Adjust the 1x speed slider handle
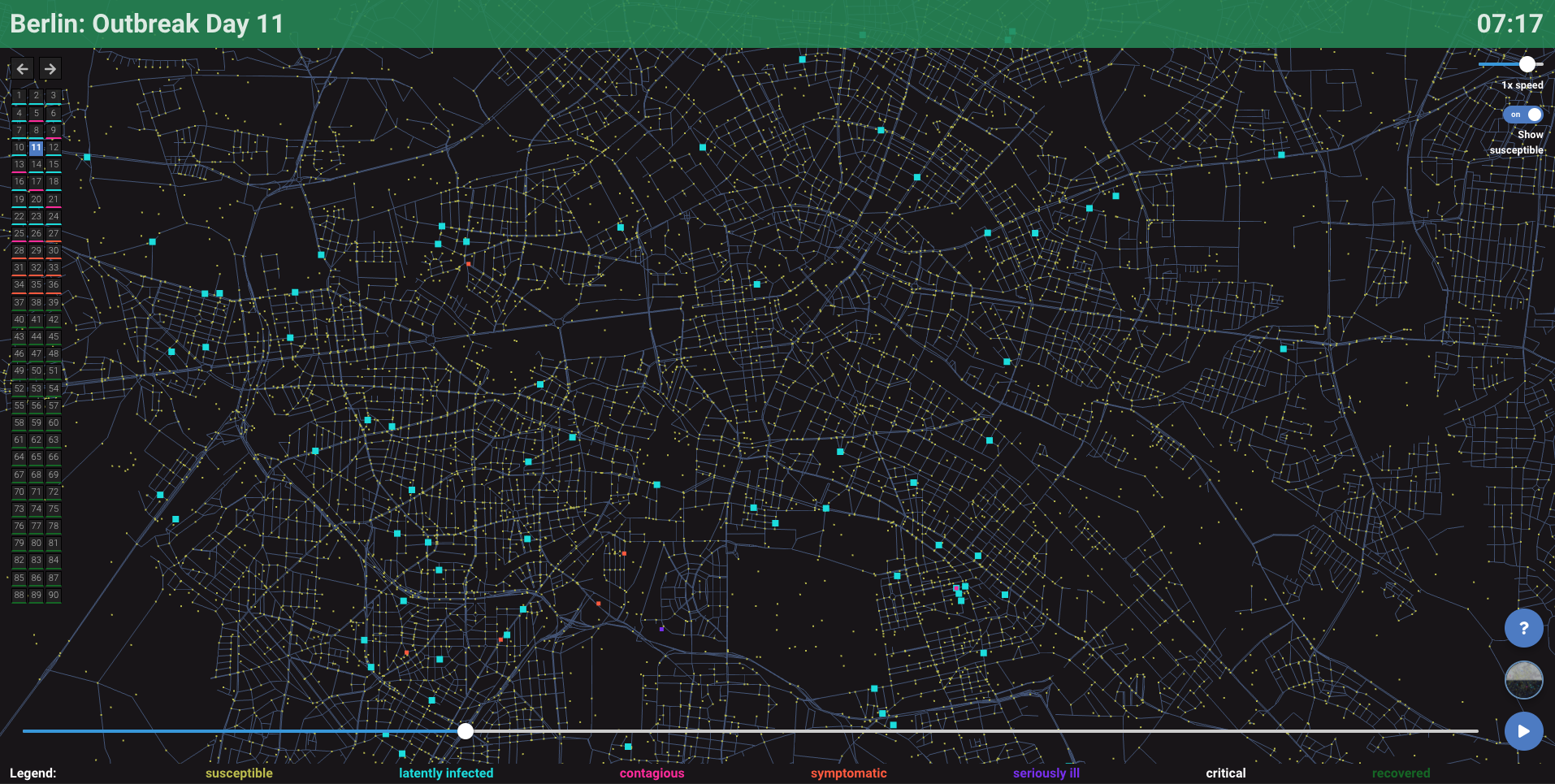Viewport: 1555px width, 784px height. click(1527, 64)
